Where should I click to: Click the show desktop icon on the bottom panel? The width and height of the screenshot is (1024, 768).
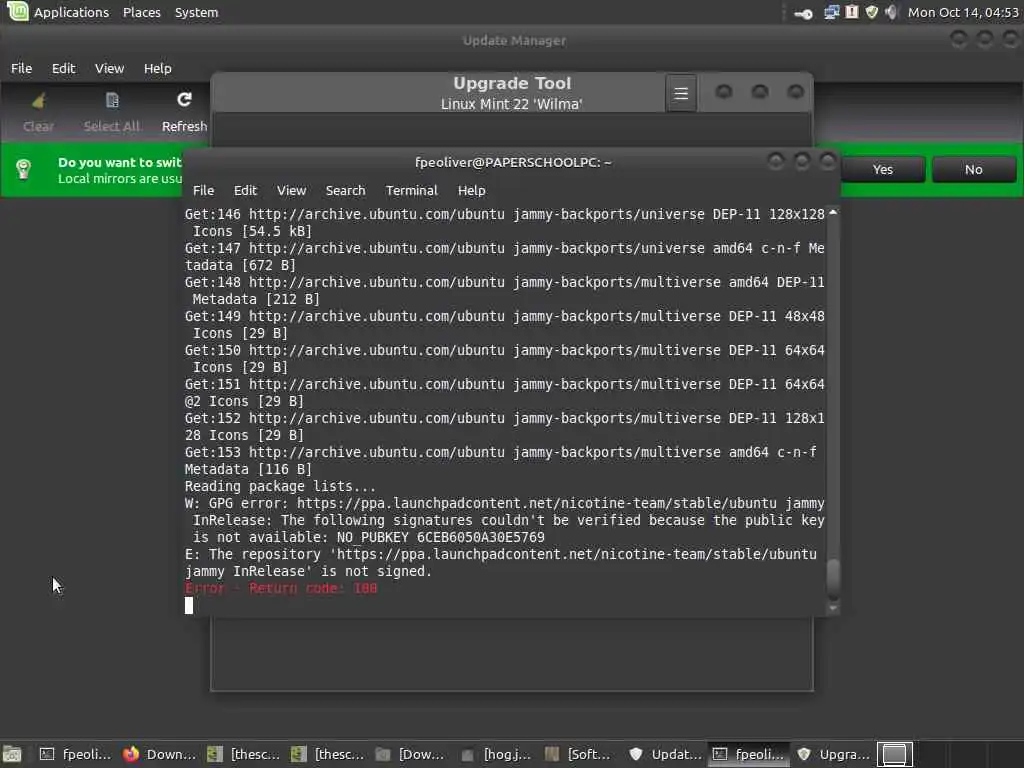(x=12, y=754)
